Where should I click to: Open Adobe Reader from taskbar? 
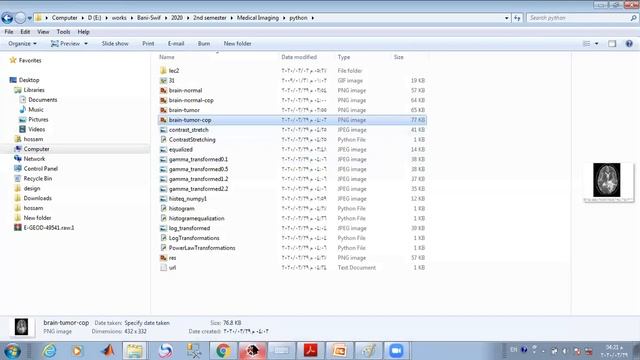310,351
